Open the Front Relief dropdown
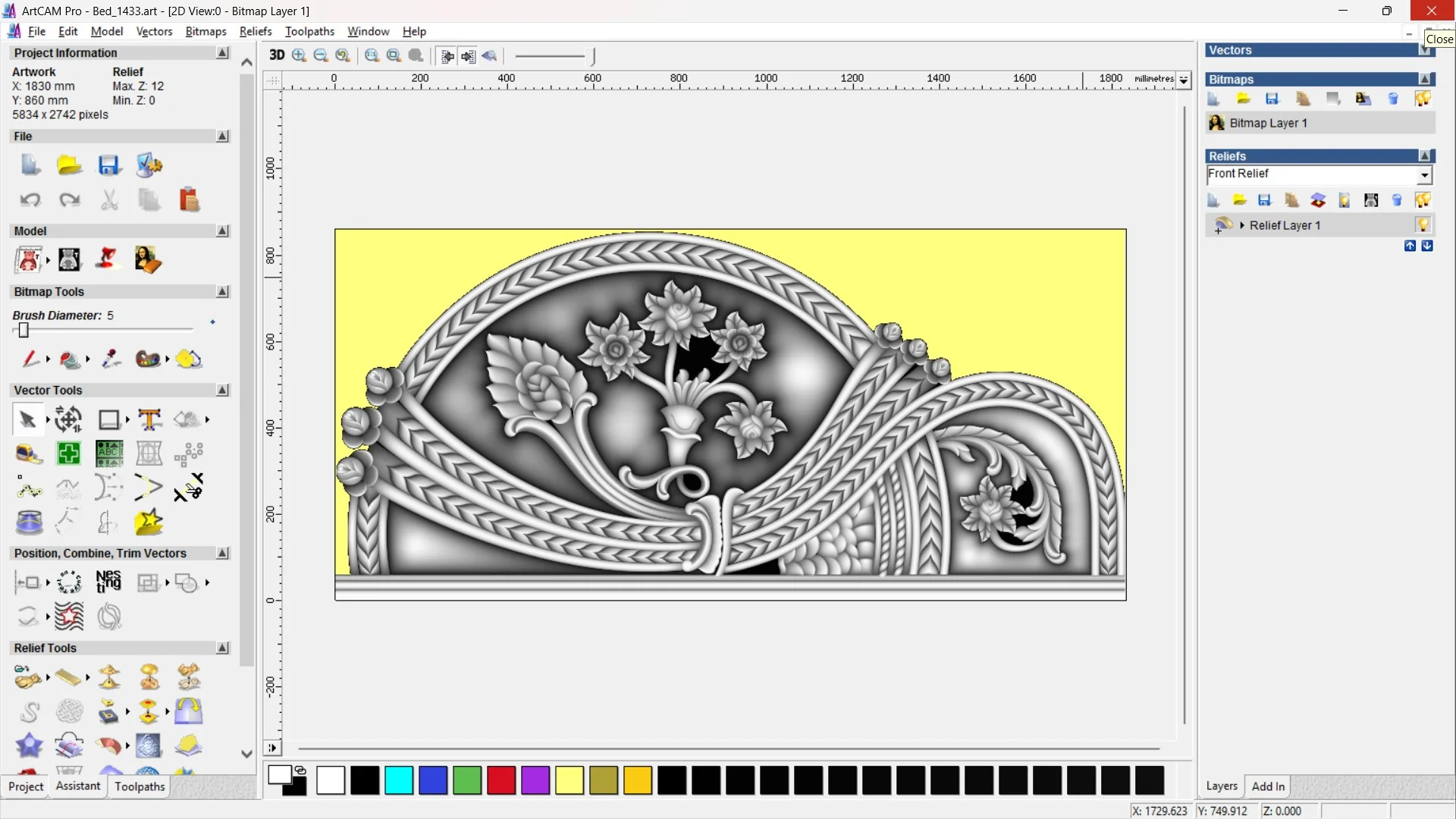 1424,175
